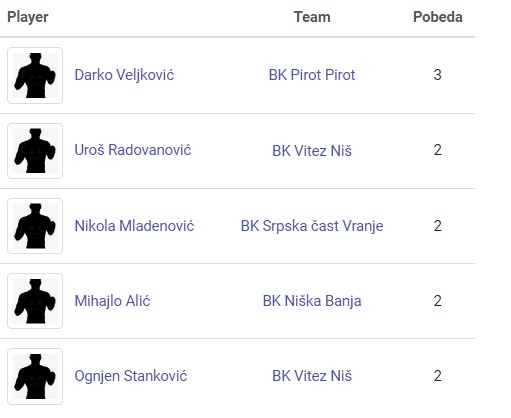Open Ognjen Stanković player profile link
511x418 pixels.
(131, 376)
